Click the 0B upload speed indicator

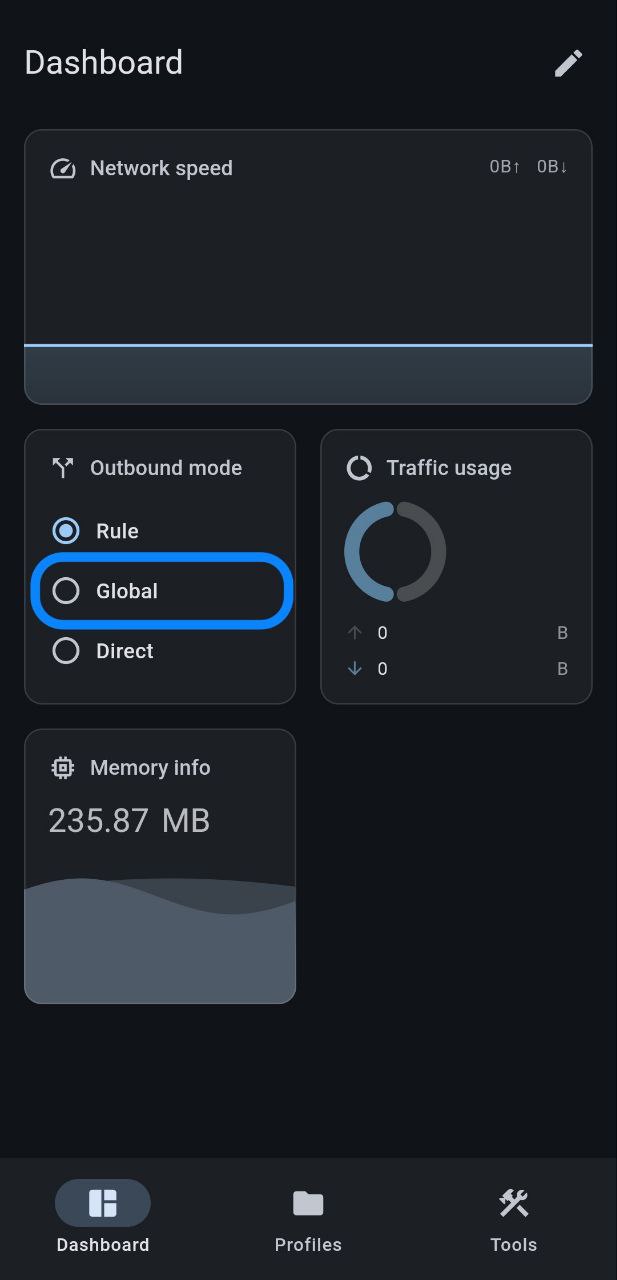point(505,167)
